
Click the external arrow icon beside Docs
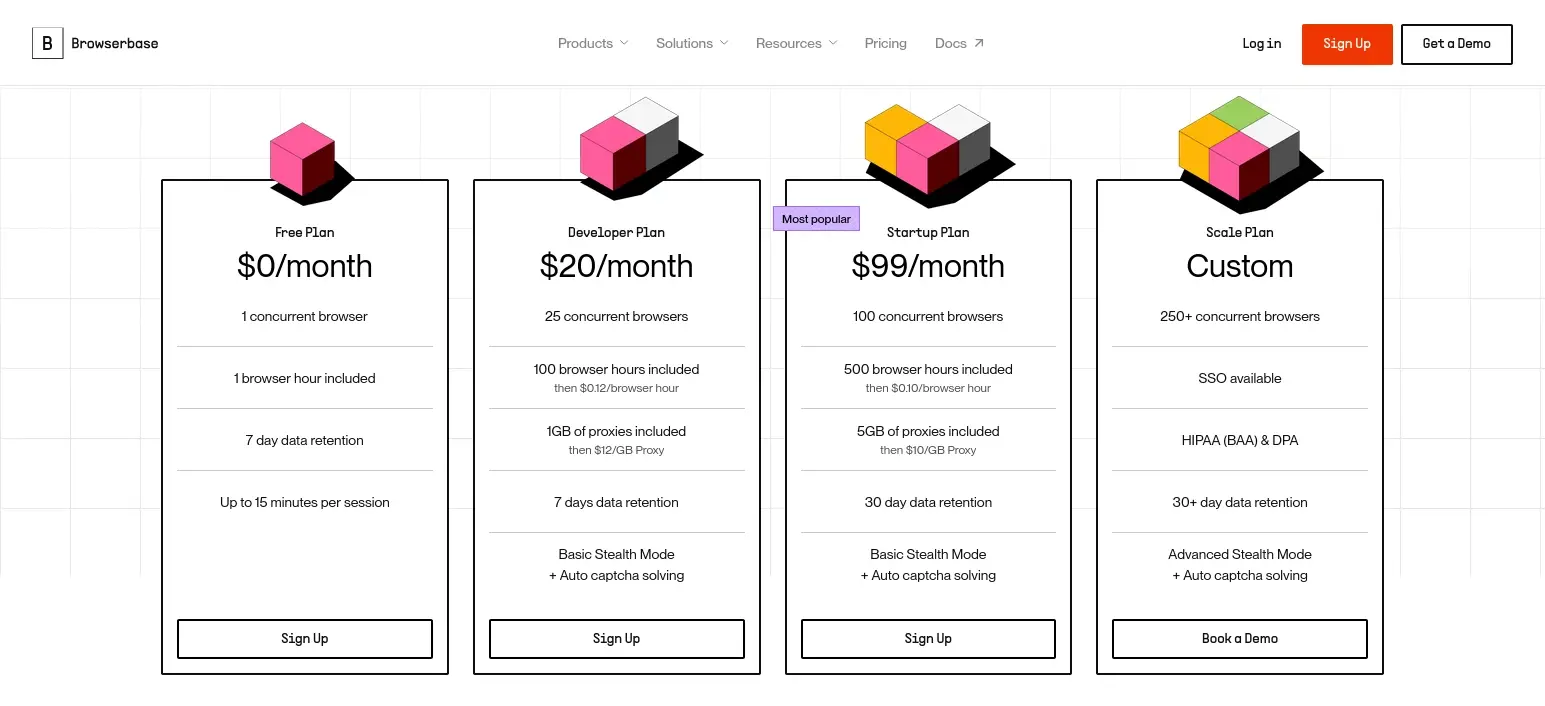(x=979, y=43)
